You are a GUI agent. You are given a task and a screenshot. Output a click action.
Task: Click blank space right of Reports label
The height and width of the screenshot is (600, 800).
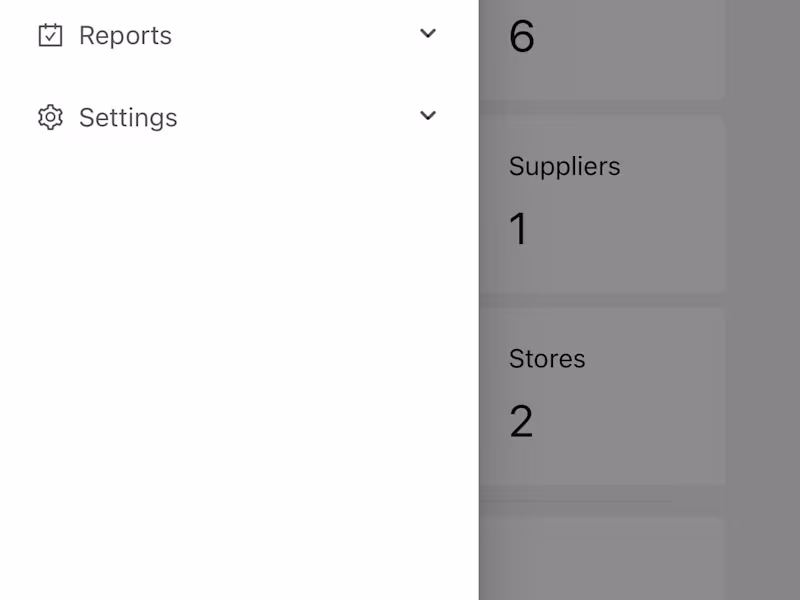coord(300,35)
